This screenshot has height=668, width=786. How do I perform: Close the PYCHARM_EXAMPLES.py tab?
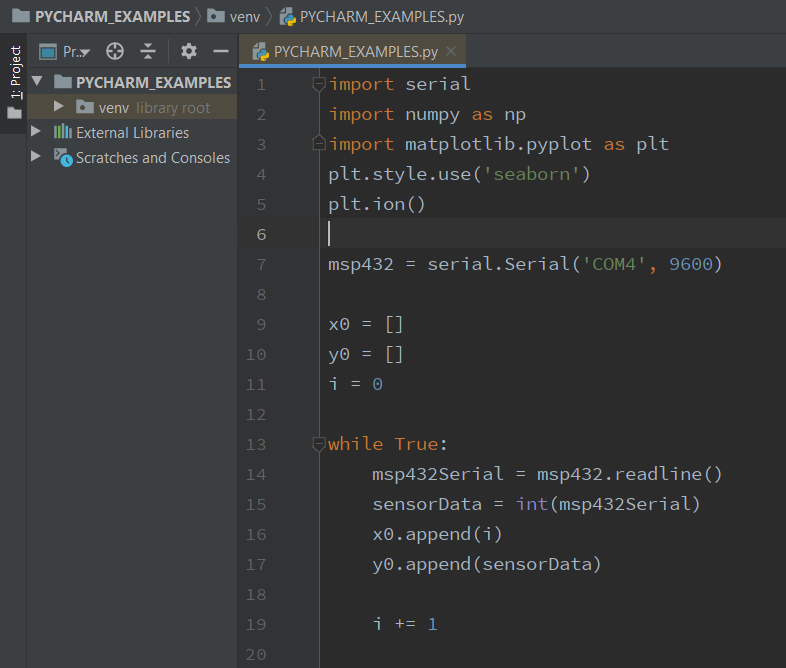click(x=451, y=51)
